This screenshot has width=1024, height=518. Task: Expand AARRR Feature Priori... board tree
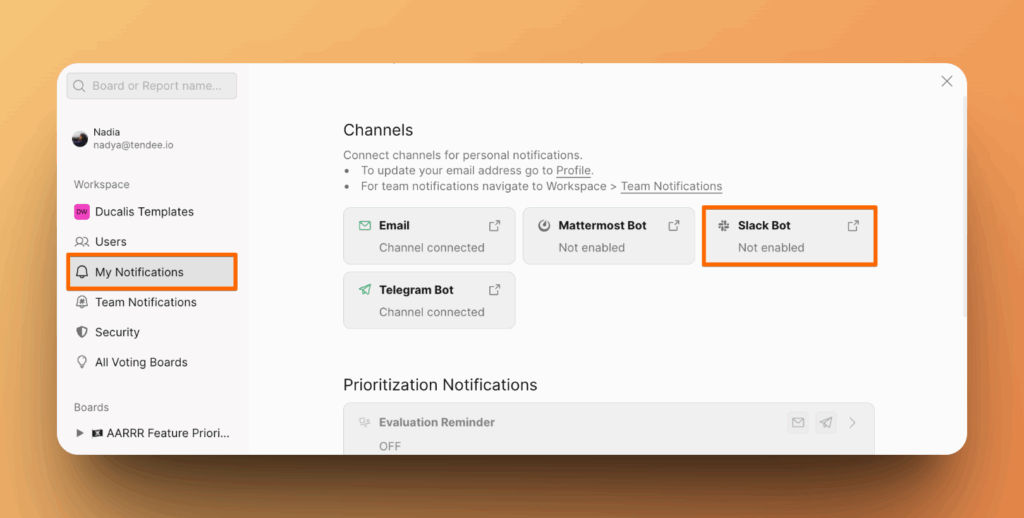[x=81, y=433]
